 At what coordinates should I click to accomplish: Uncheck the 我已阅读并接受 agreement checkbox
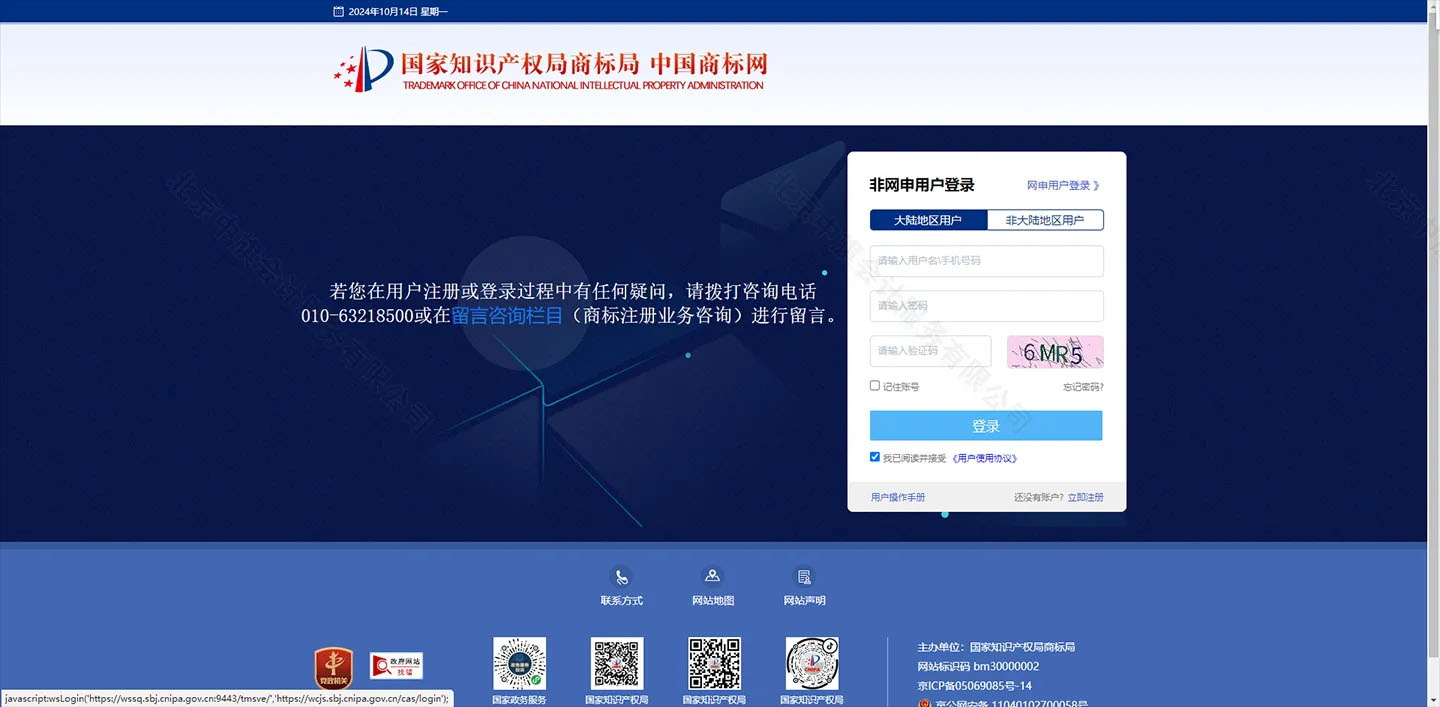874,456
